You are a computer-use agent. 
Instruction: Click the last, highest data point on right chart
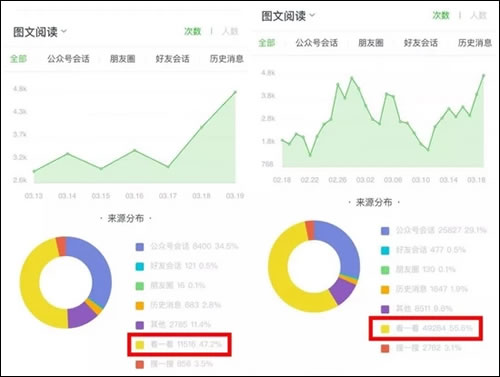484,75
